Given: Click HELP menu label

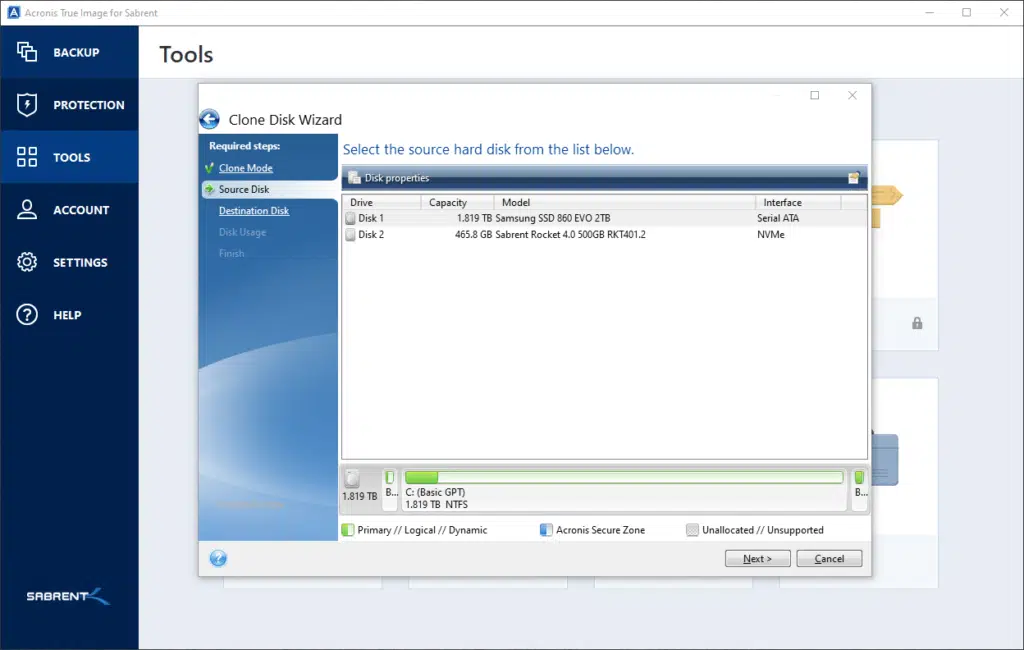Looking at the screenshot, I should point(67,316).
